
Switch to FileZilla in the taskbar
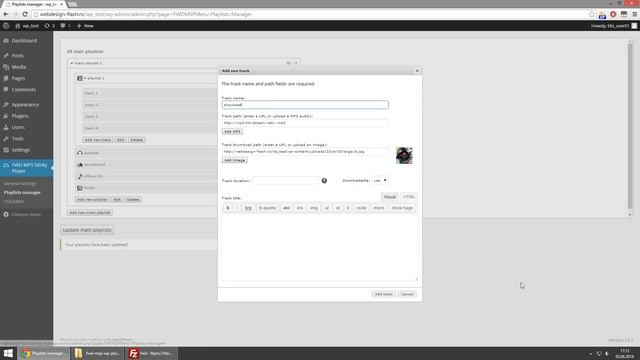pyautogui.click(x=151, y=353)
